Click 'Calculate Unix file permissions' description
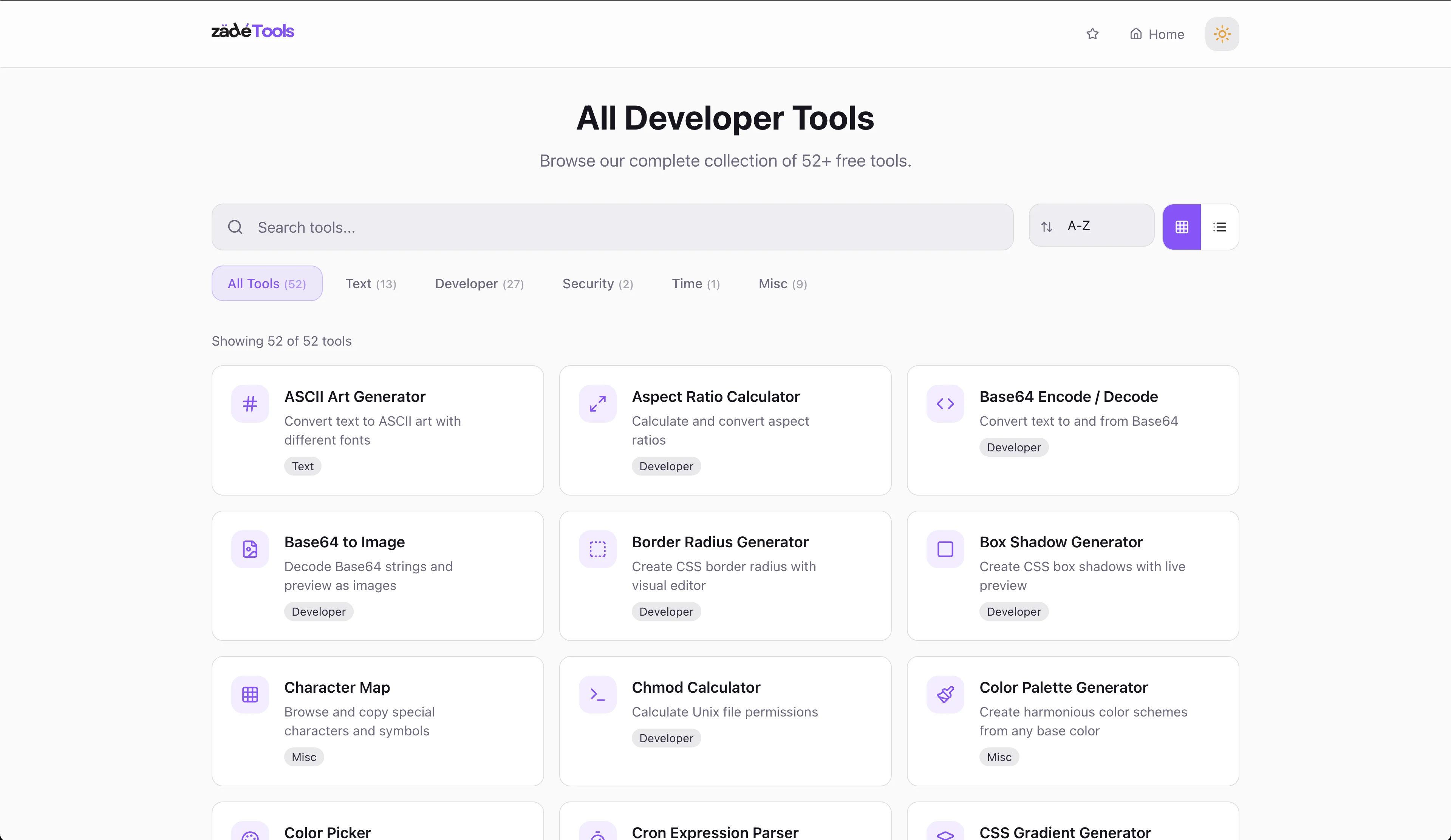1451x840 pixels. tap(725, 712)
